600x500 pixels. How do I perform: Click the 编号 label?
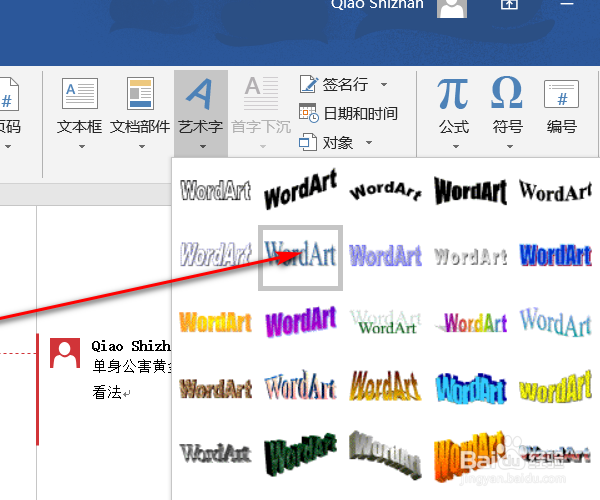(x=562, y=127)
